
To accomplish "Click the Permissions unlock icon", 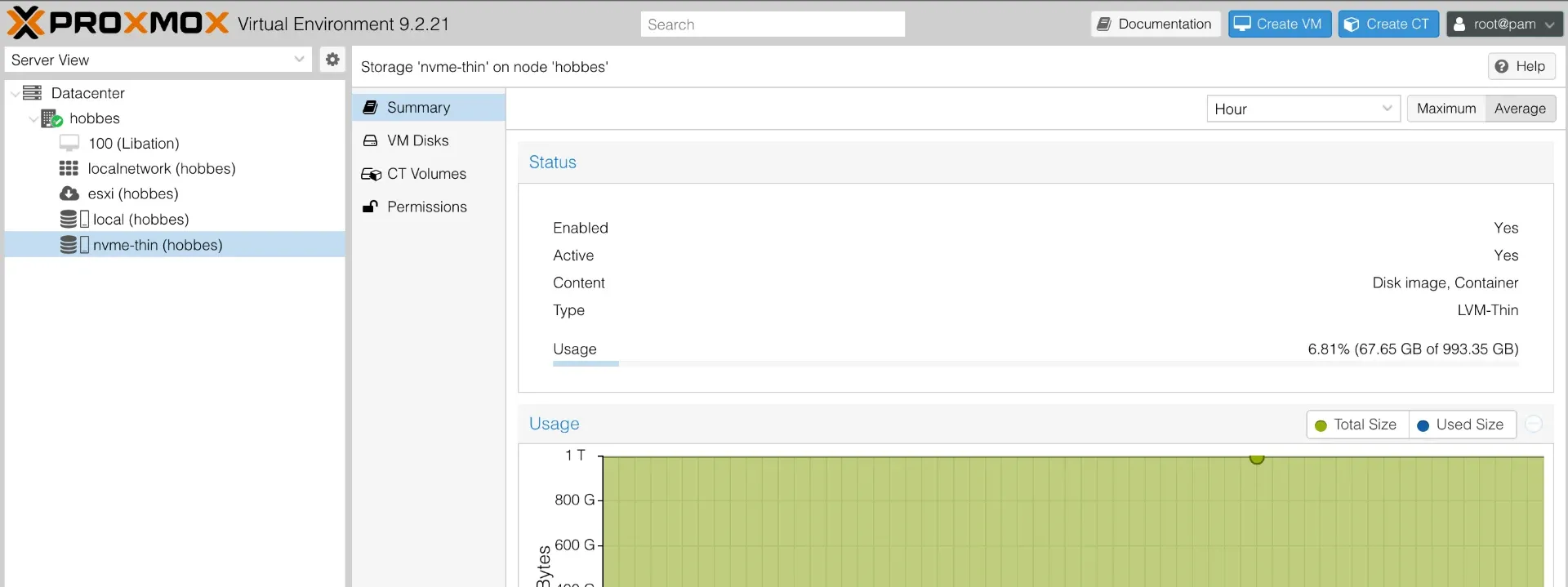I will click(370, 207).
